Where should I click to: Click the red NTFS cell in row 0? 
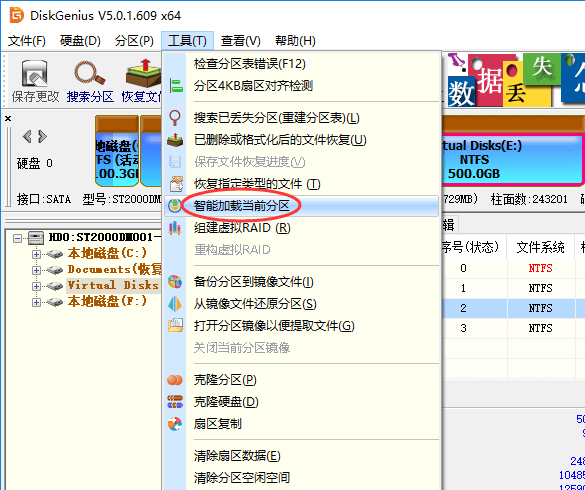click(540, 268)
